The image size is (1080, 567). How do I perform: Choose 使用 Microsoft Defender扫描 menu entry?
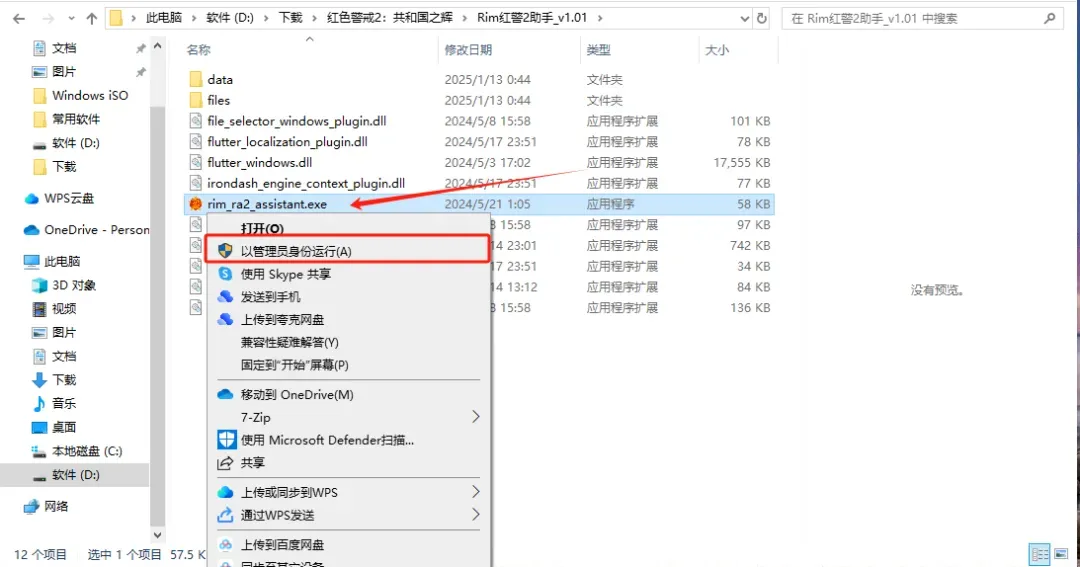(x=349, y=440)
